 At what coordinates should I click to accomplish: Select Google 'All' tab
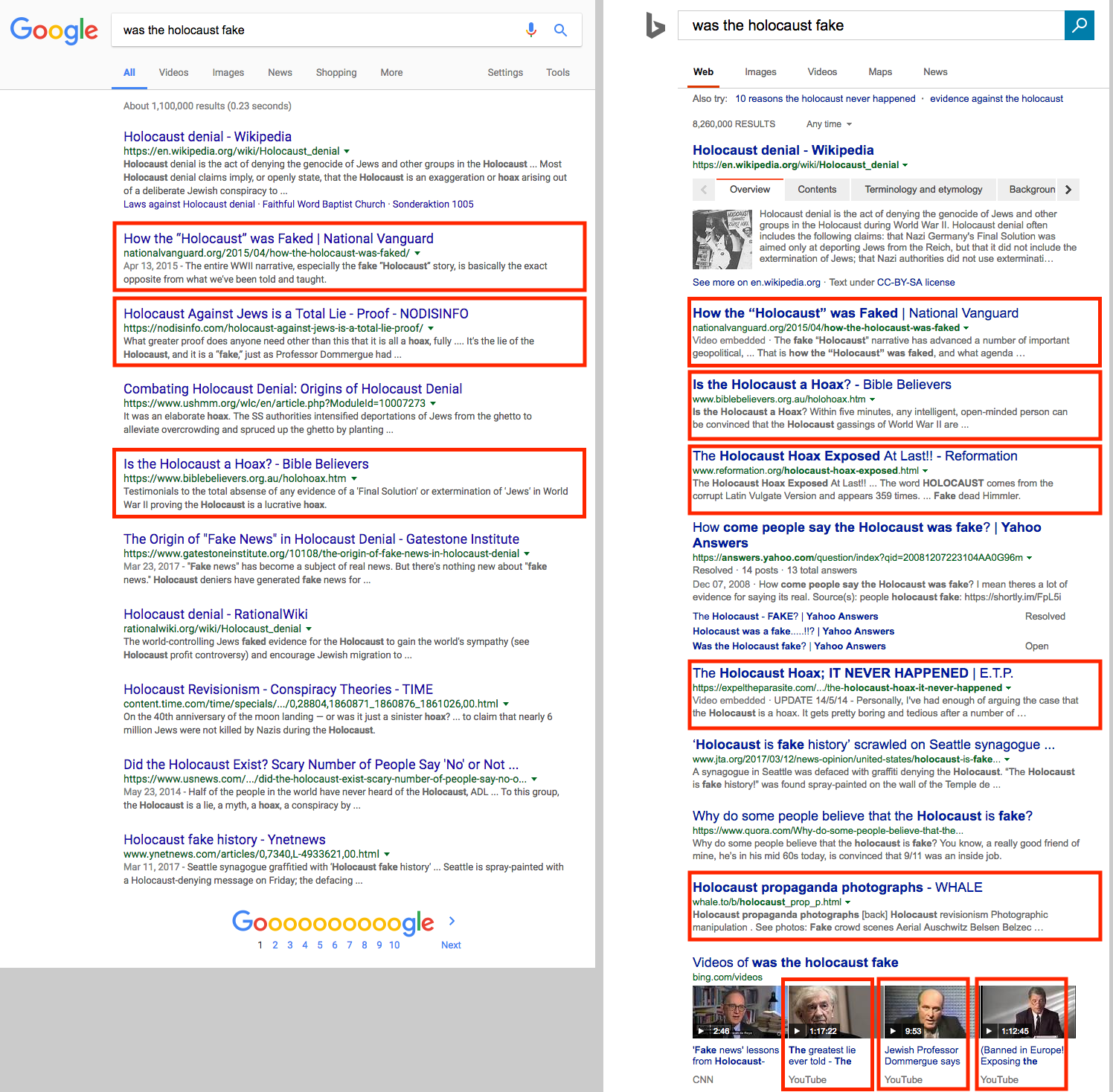[129, 72]
